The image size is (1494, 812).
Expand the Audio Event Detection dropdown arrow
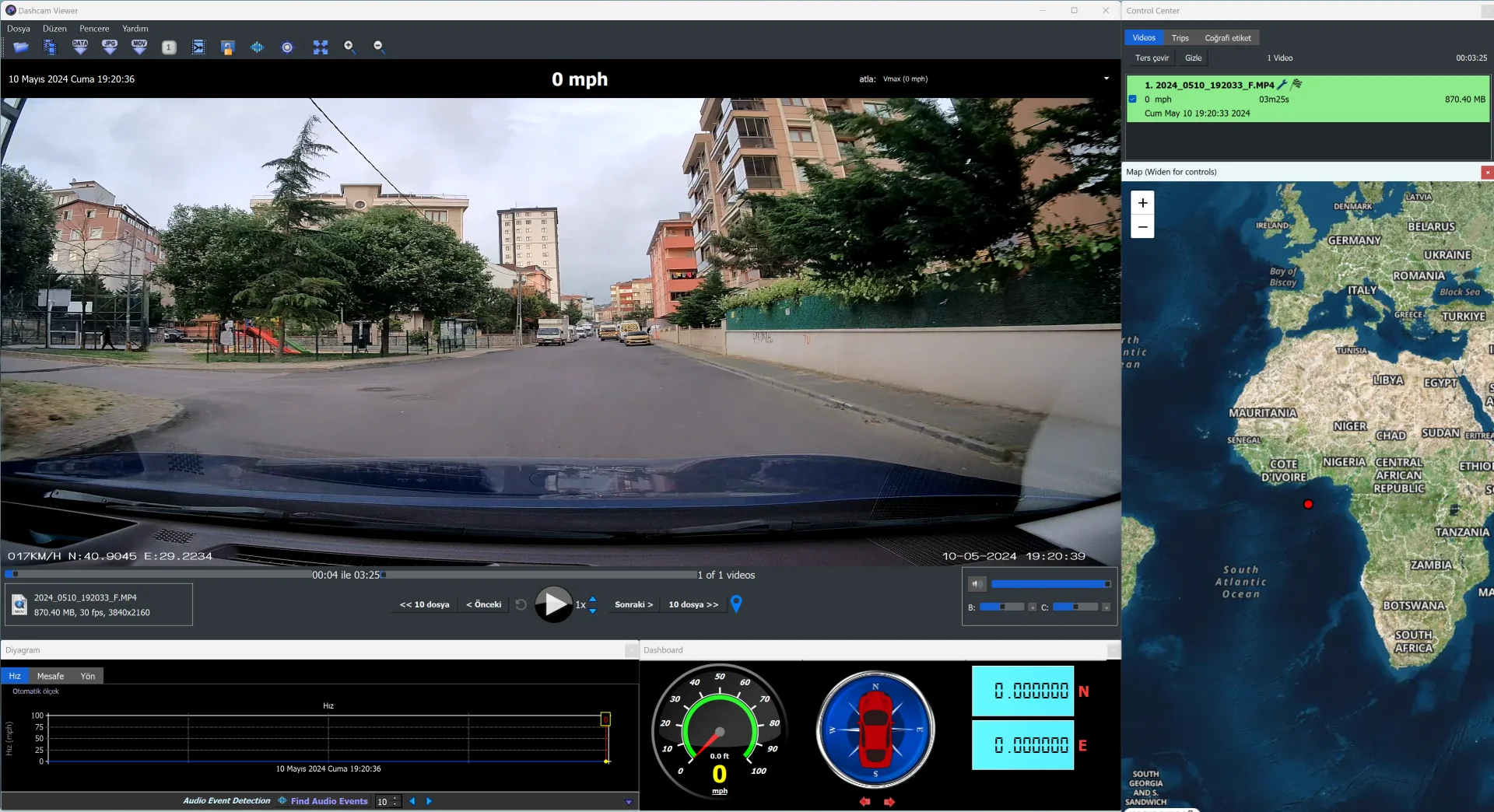click(629, 802)
